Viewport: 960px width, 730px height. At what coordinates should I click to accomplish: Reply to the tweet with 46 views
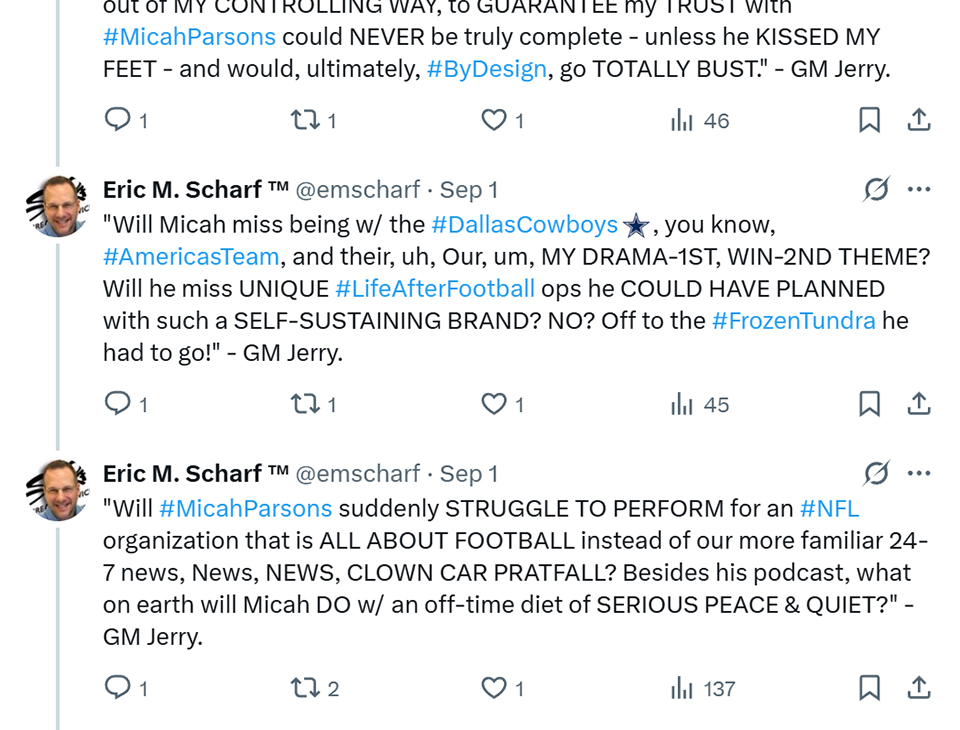(118, 121)
